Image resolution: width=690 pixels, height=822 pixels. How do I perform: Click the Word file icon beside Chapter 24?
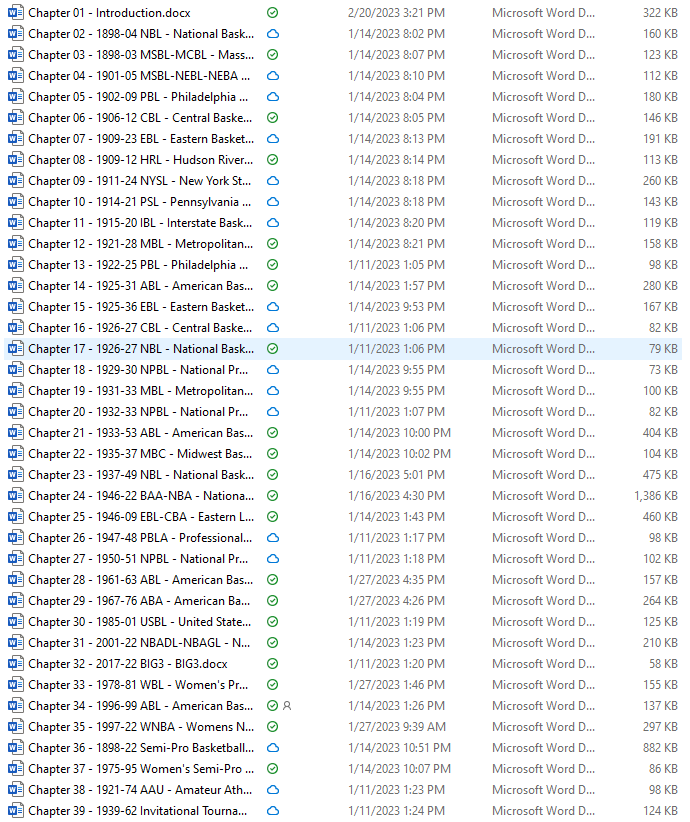[x=16, y=495]
